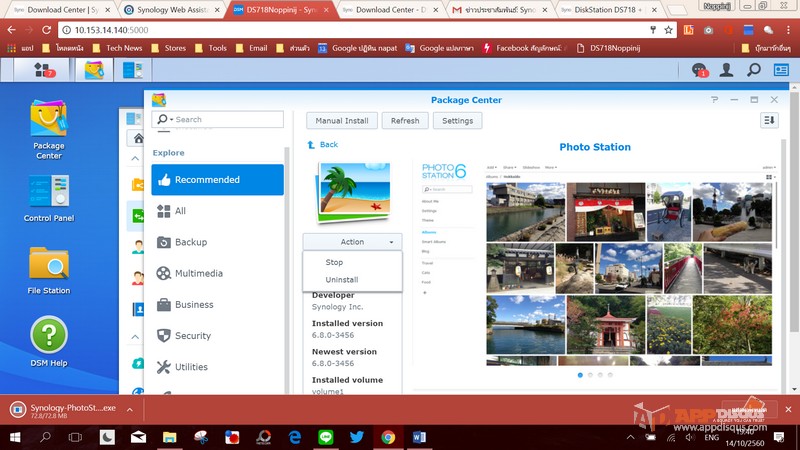Screen dimensions: 800x450
Task: Select the Utilities category
Action: click(217, 367)
